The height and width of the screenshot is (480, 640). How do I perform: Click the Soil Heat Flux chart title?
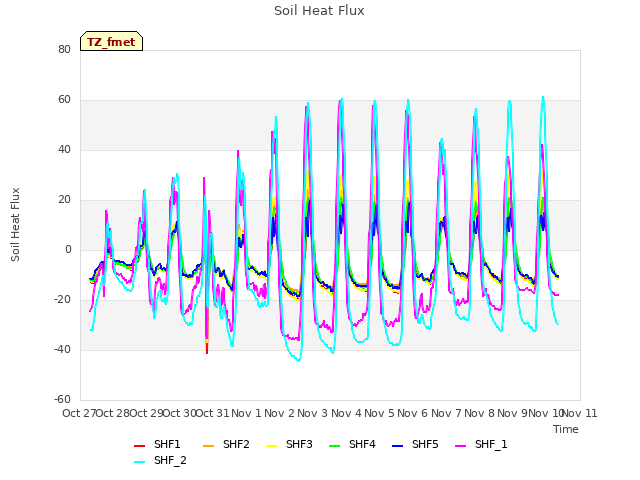[319, 11]
